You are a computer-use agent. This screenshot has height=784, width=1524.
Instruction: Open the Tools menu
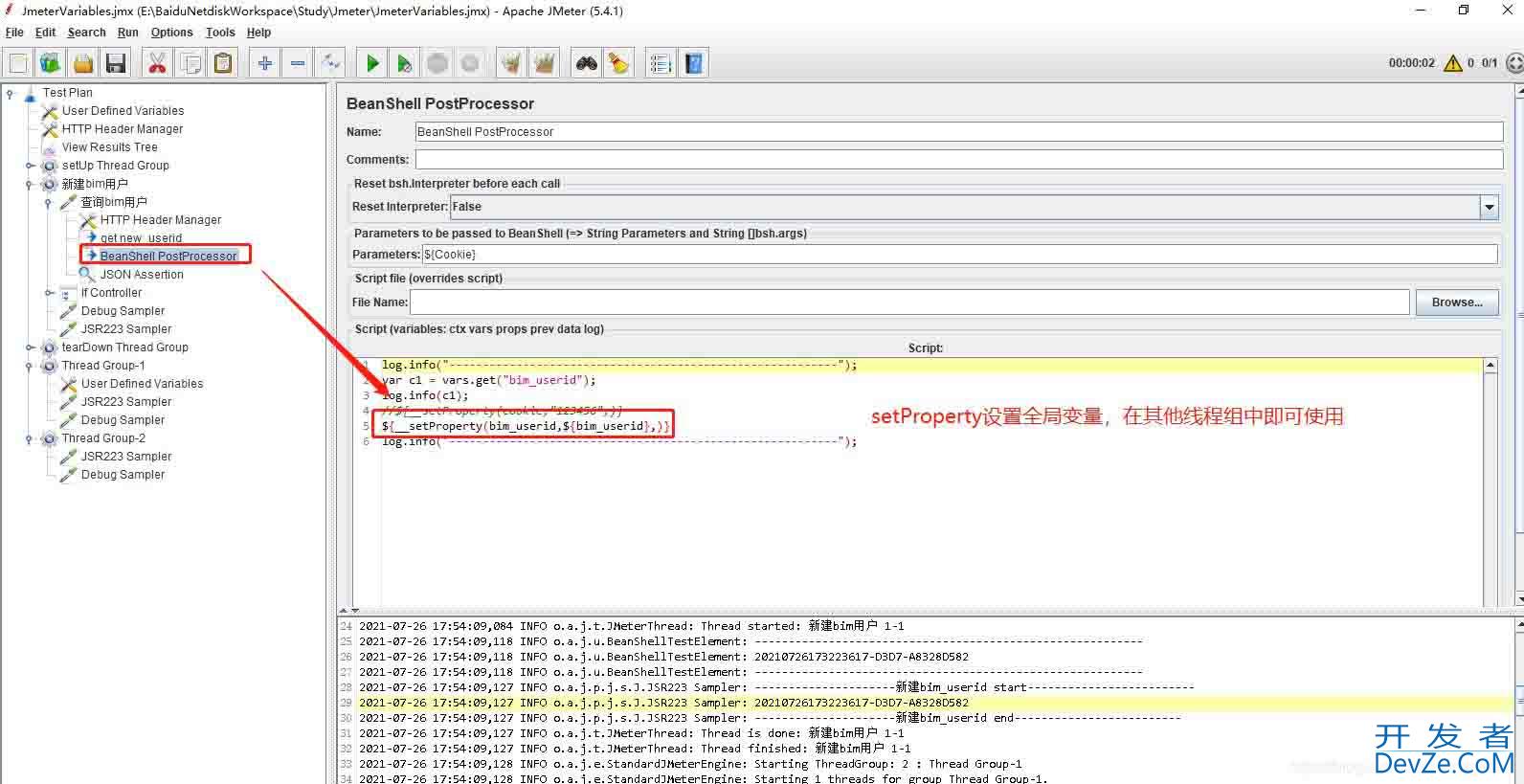tap(220, 33)
